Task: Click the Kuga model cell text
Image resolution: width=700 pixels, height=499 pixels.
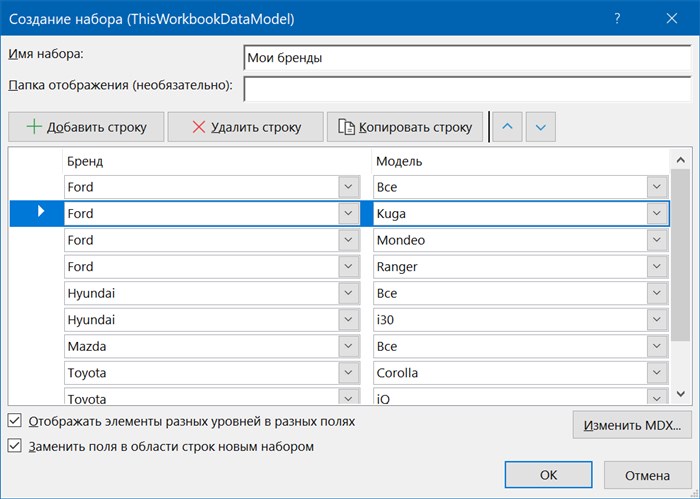Action: click(391, 214)
